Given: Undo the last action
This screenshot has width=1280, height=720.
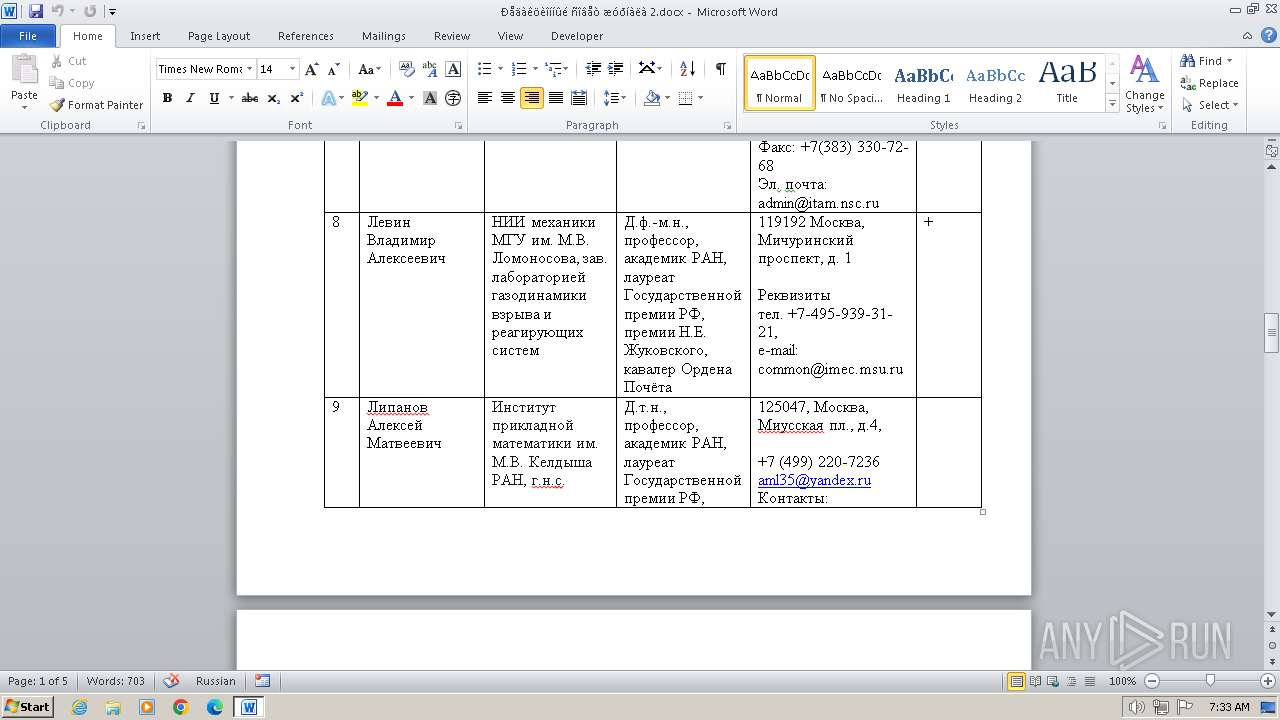Looking at the screenshot, I should [57, 11].
